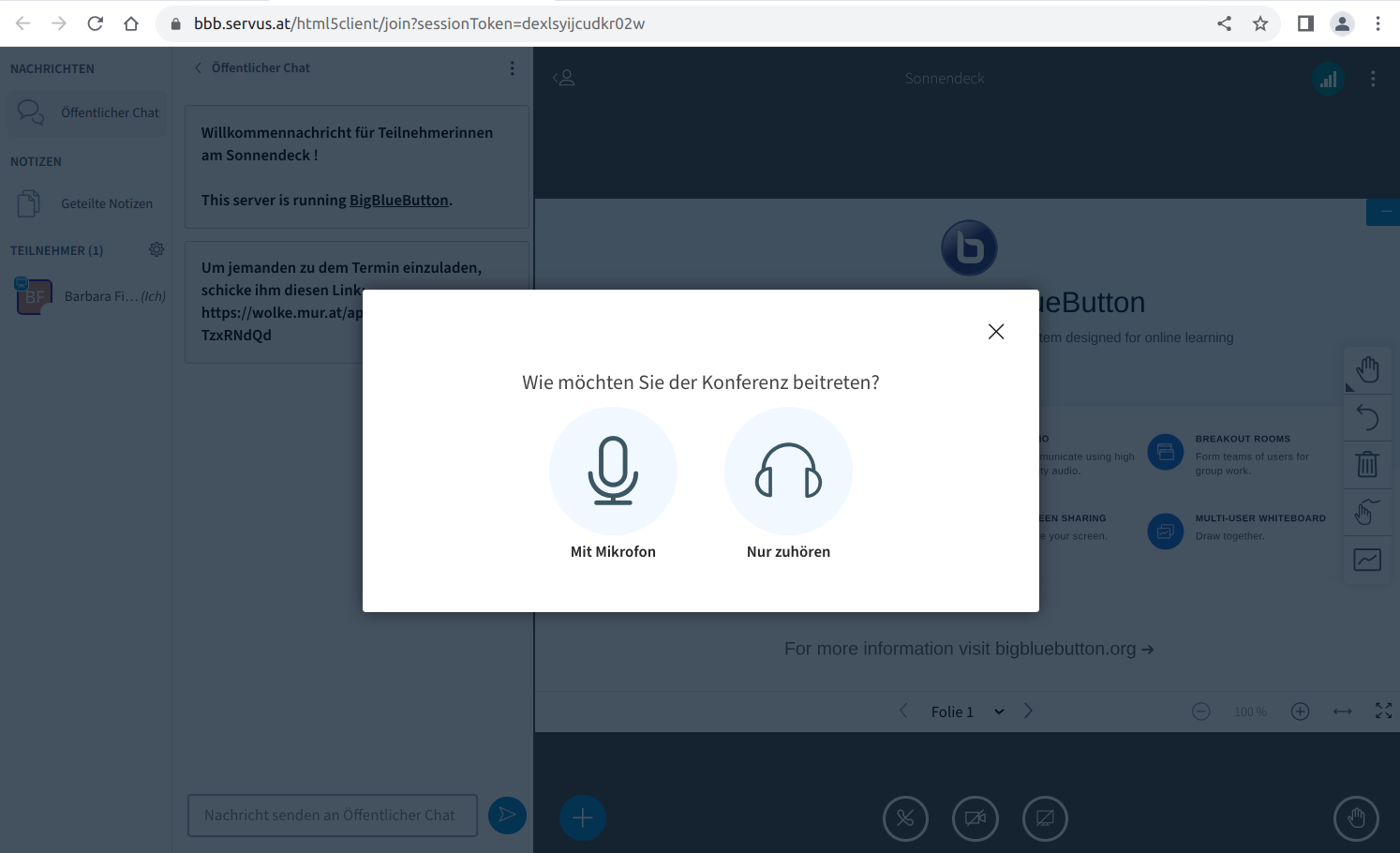Toggle webcam sharing
Screen dimensions: 1400x853
point(975,818)
